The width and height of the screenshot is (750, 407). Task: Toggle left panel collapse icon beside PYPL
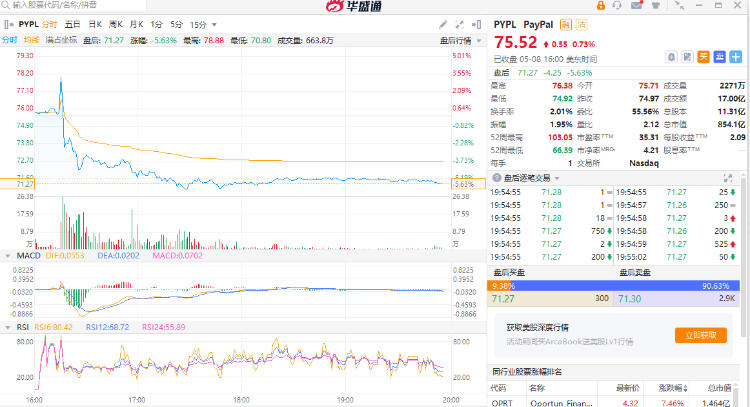[x=8, y=24]
